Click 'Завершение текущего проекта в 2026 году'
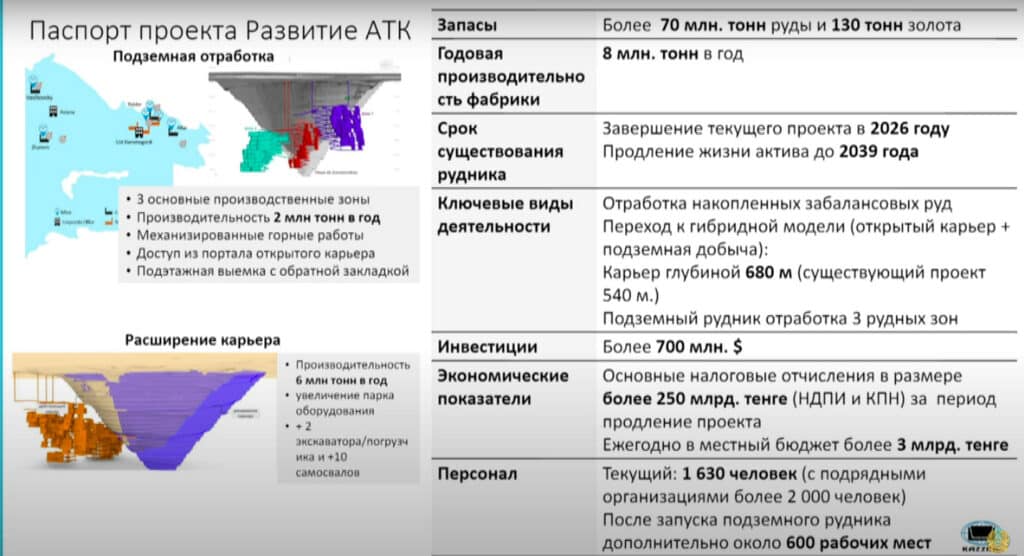This screenshot has height=556, width=1024. pyautogui.click(x=776, y=129)
